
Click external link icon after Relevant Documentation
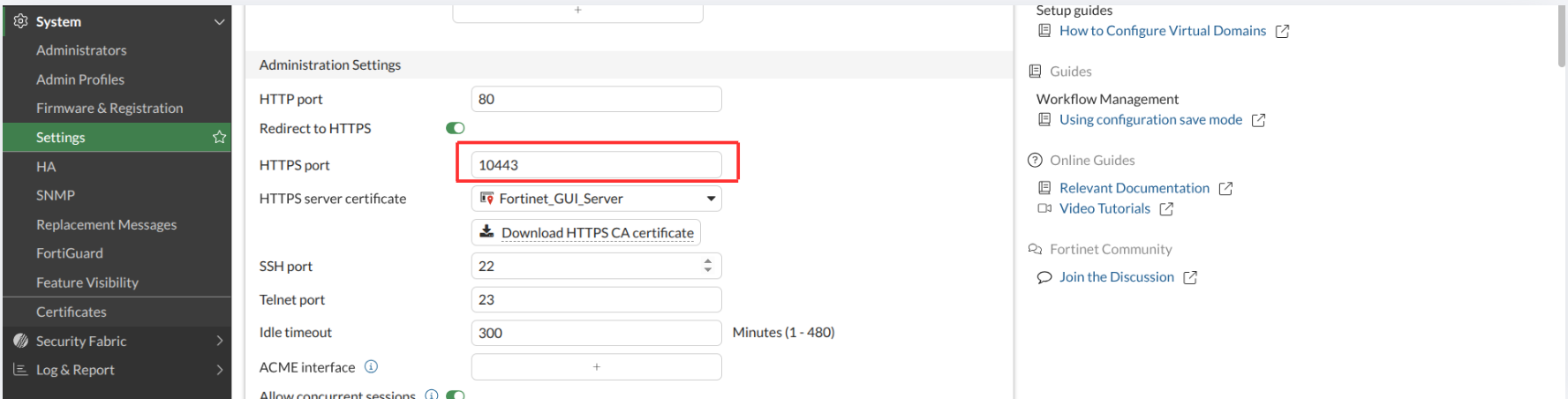(x=1226, y=189)
